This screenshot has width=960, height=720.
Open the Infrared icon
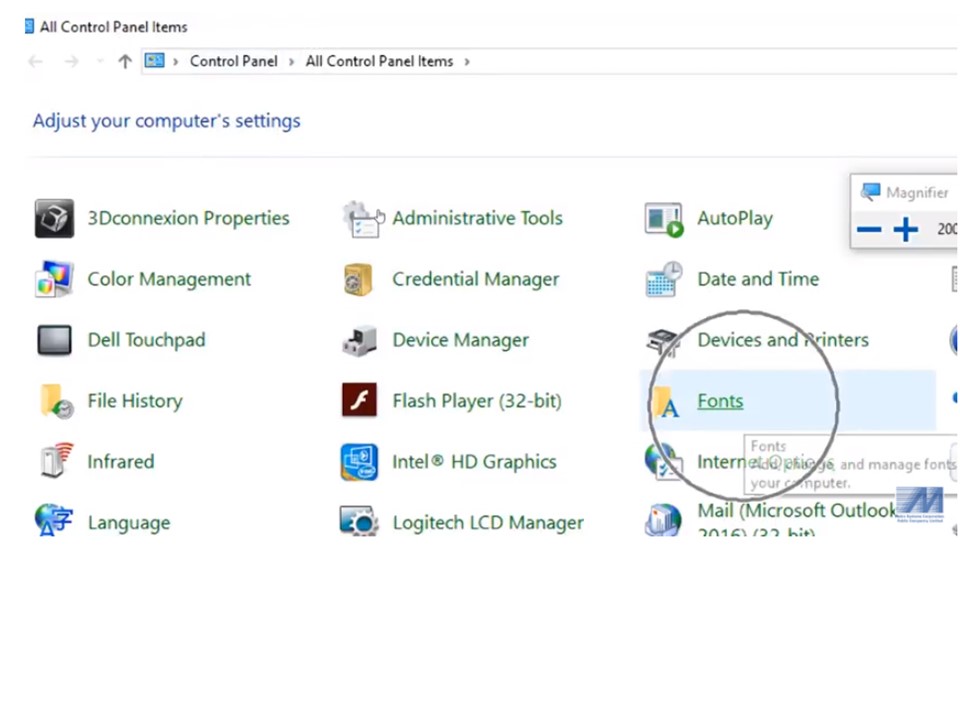(56, 460)
